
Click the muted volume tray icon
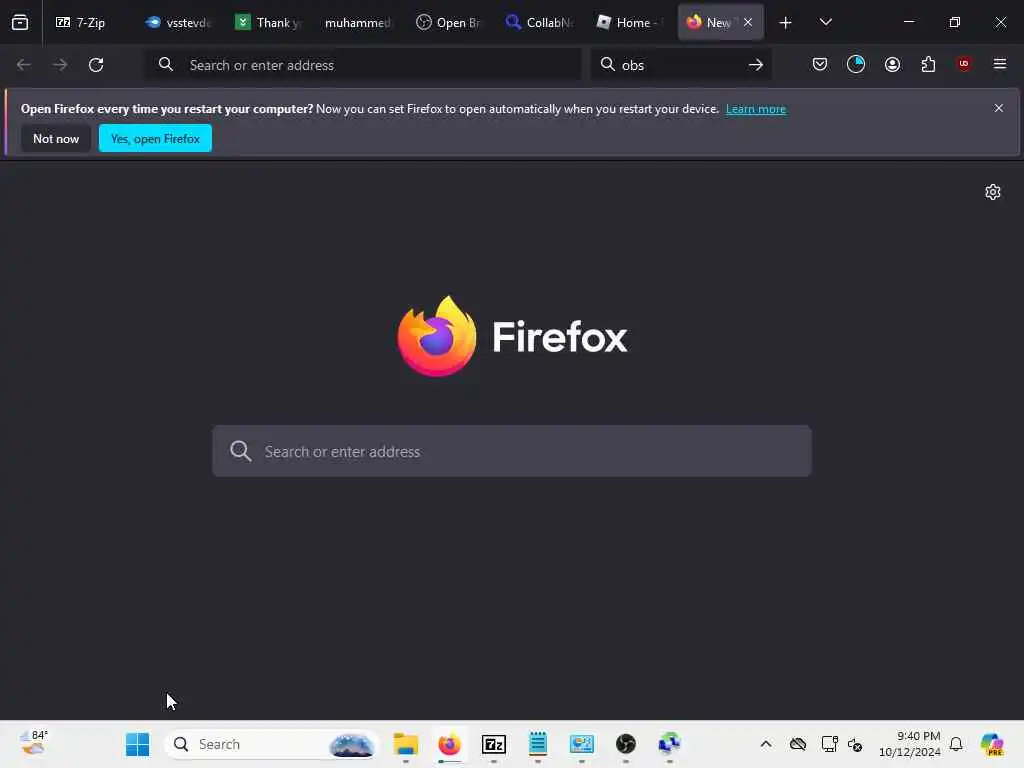point(855,744)
